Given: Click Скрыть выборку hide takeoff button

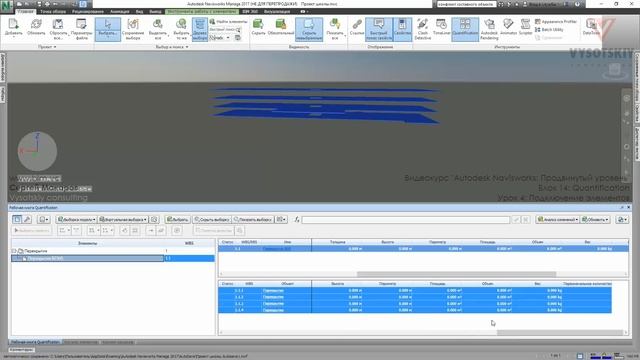Looking at the screenshot, I should (212, 220).
